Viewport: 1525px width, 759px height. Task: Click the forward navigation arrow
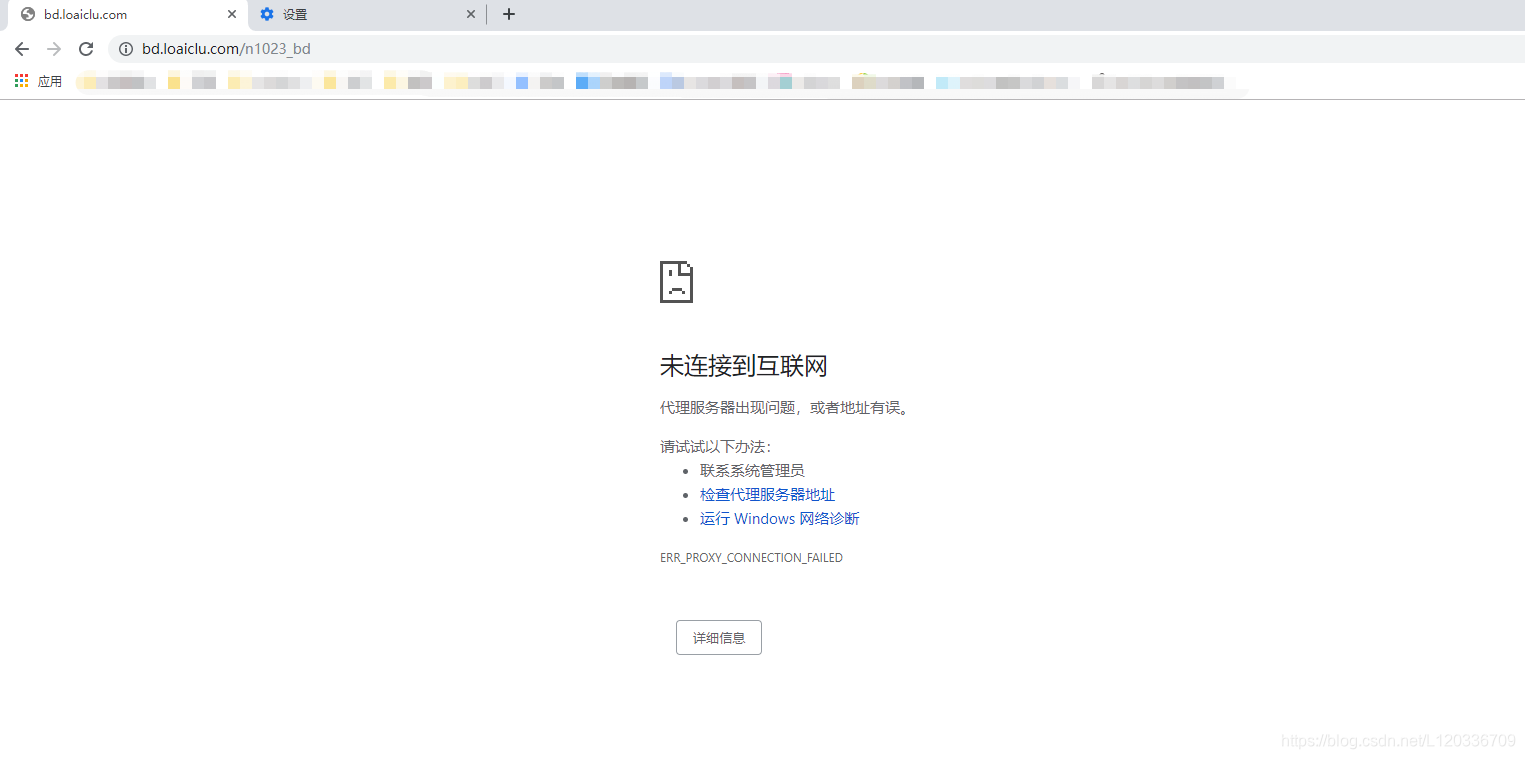[x=54, y=48]
